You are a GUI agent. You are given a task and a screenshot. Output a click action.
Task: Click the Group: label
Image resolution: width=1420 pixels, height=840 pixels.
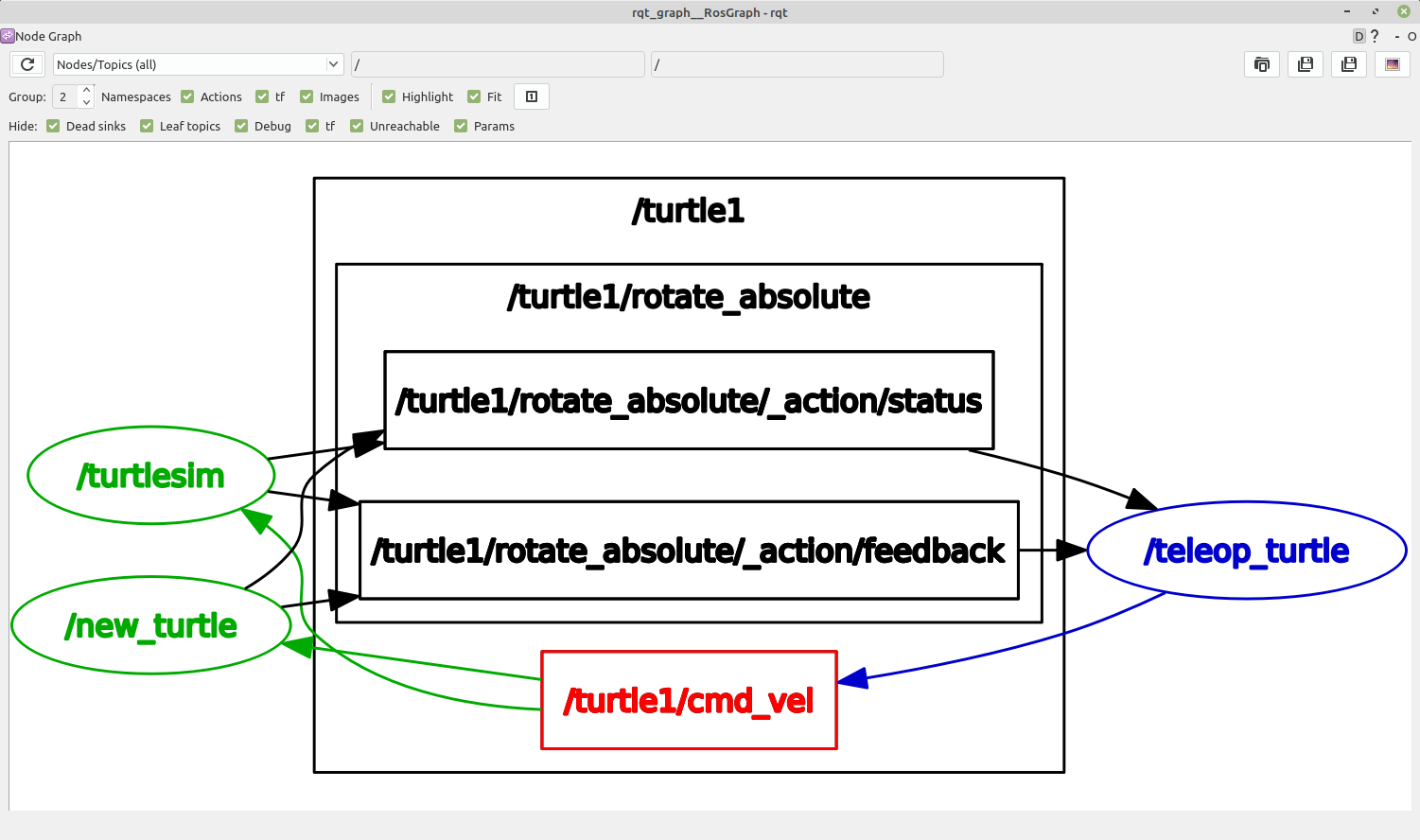pyautogui.click(x=27, y=96)
